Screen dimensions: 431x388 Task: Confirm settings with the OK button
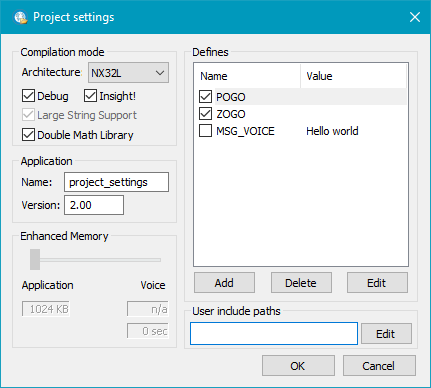click(x=298, y=366)
